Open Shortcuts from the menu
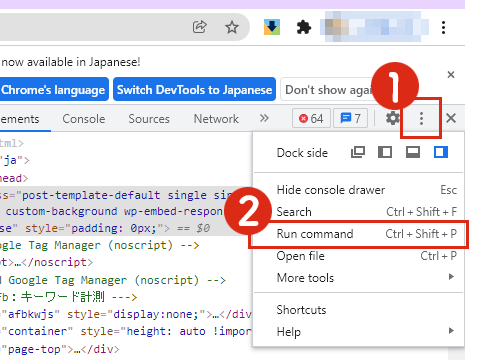 point(359,310)
